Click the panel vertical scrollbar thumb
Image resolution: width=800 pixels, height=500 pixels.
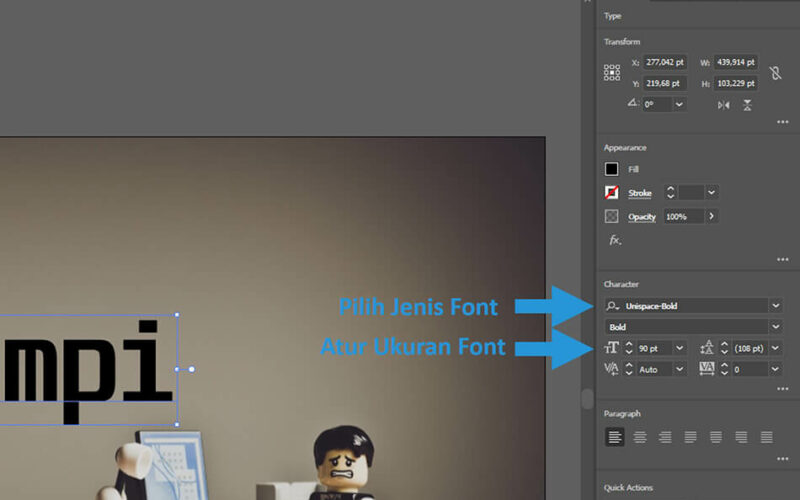coord(587,398)
